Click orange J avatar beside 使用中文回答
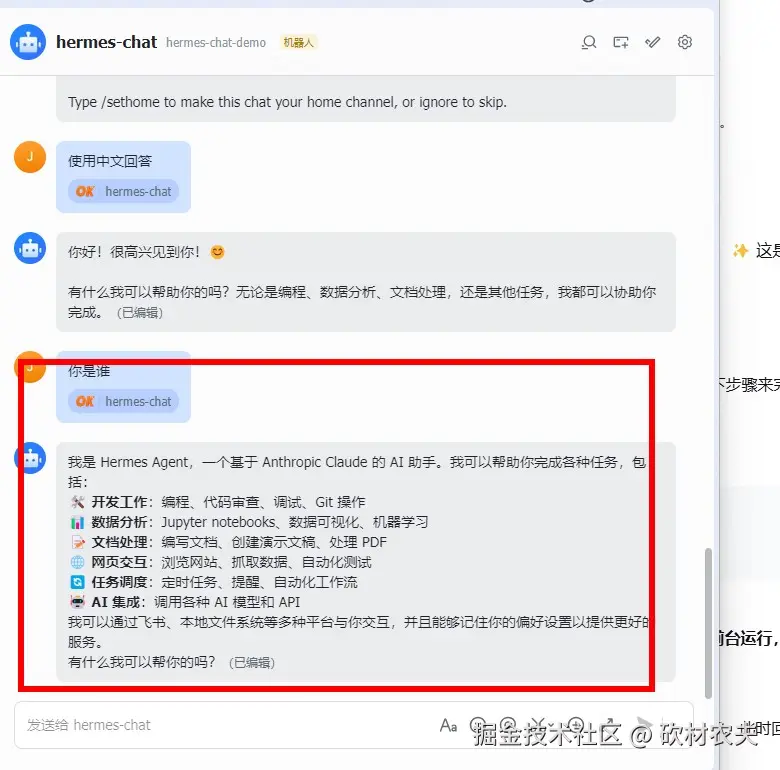Viewport: 780px width, 770px height. [x=30, y=157]
